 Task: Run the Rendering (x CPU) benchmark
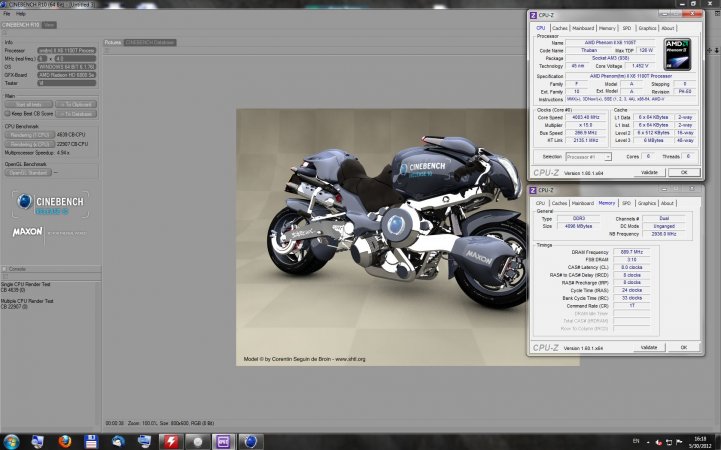click(29, 144)
